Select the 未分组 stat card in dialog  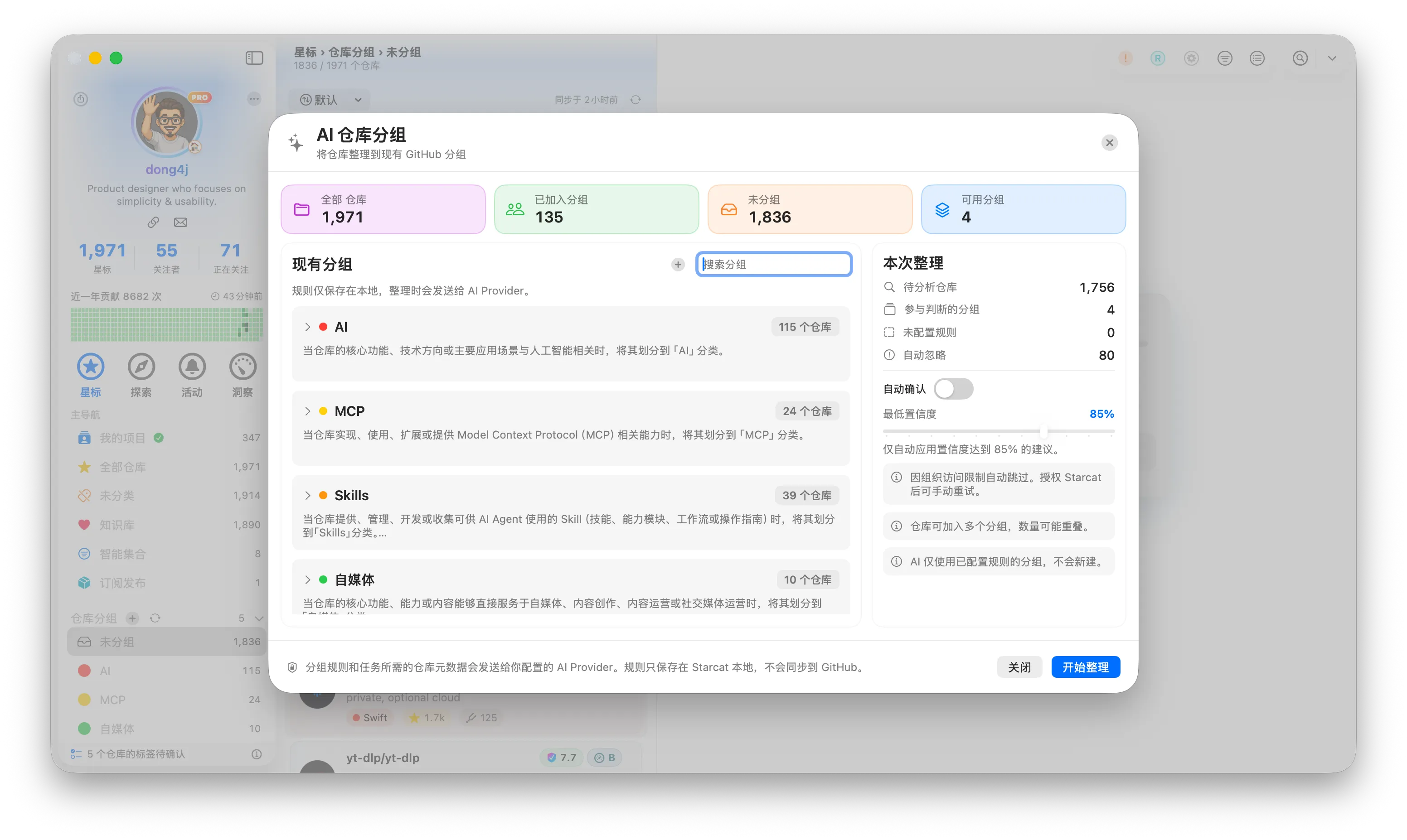pyautogui.click(x=810, y=209)
